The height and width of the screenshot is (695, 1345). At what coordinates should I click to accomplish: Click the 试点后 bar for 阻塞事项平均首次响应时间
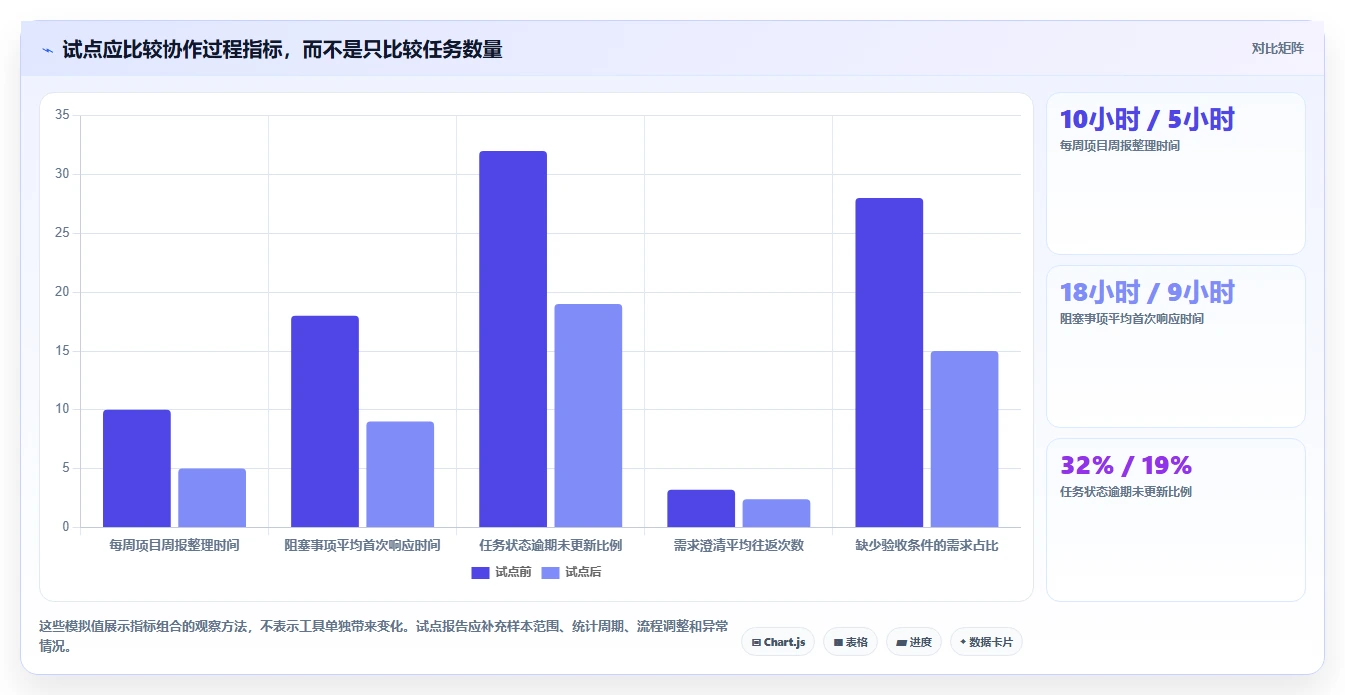400,474
